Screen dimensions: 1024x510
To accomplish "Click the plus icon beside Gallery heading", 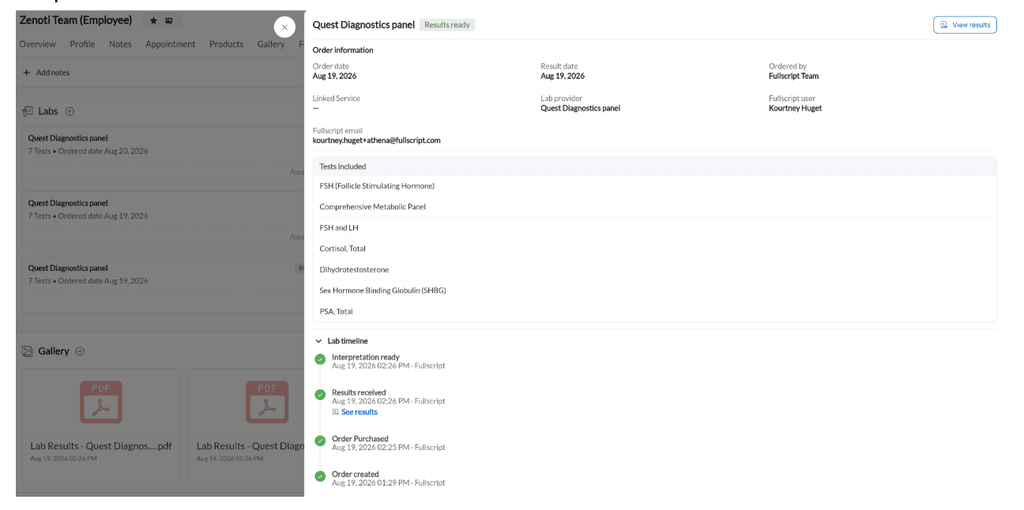I will click(x=80, y=351).
